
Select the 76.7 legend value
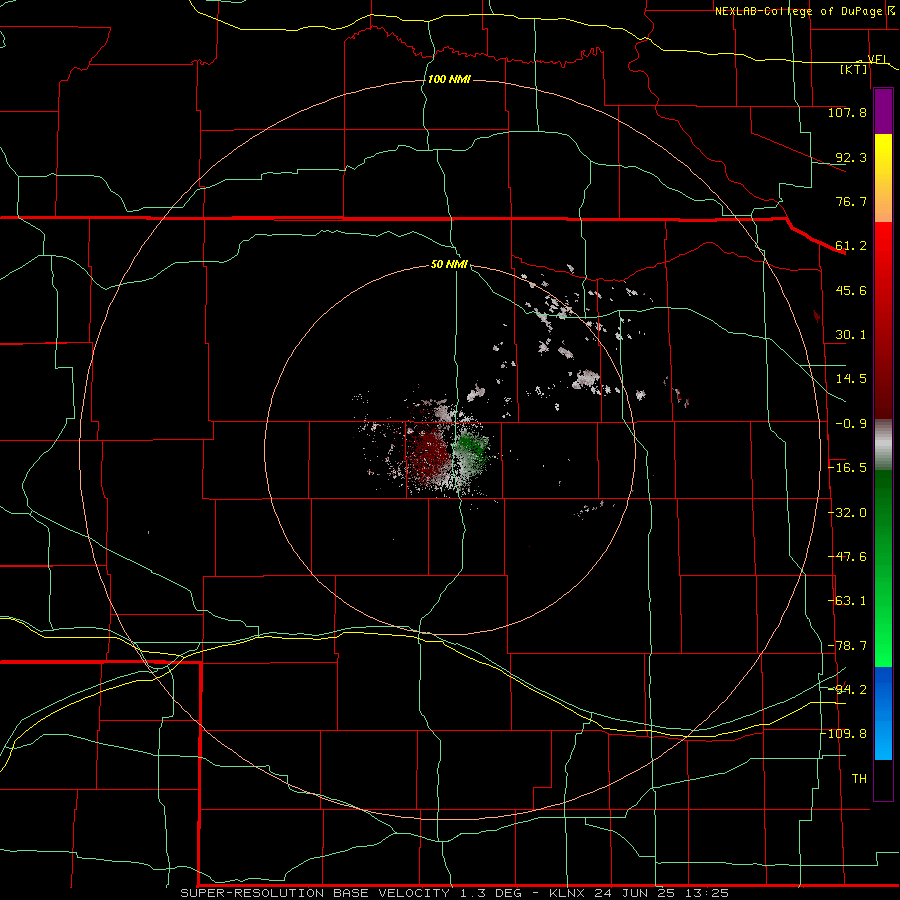click(x=851, y=201)
